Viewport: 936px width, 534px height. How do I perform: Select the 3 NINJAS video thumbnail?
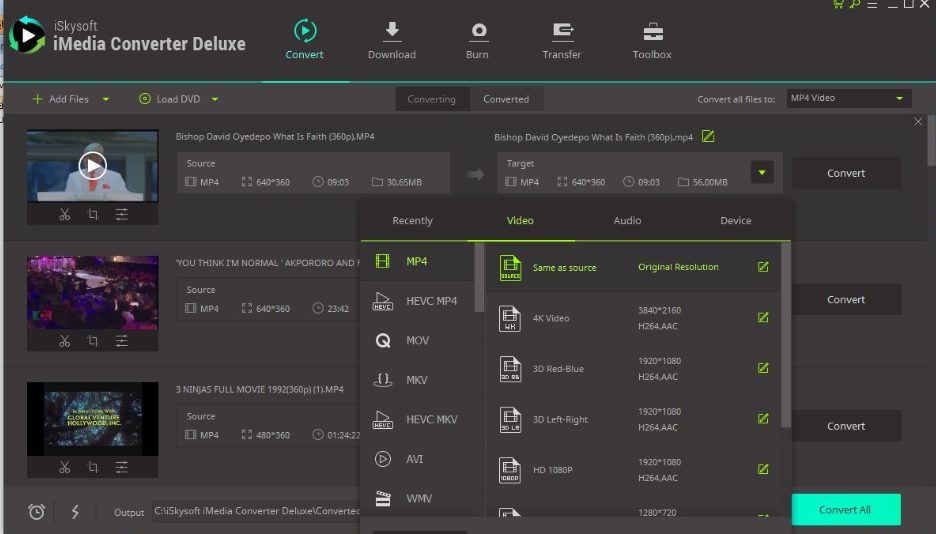pyautogui.click(x=93, y=419)
